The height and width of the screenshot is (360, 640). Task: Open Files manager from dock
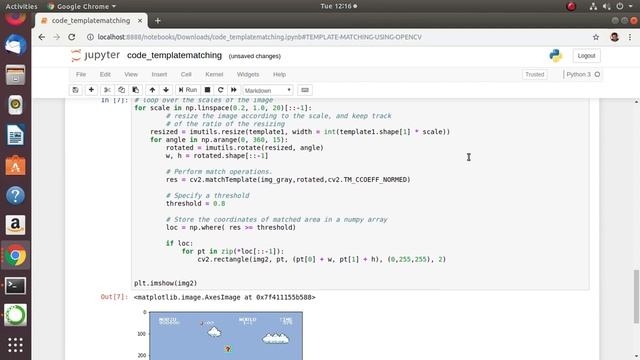(x=16, y=75)
